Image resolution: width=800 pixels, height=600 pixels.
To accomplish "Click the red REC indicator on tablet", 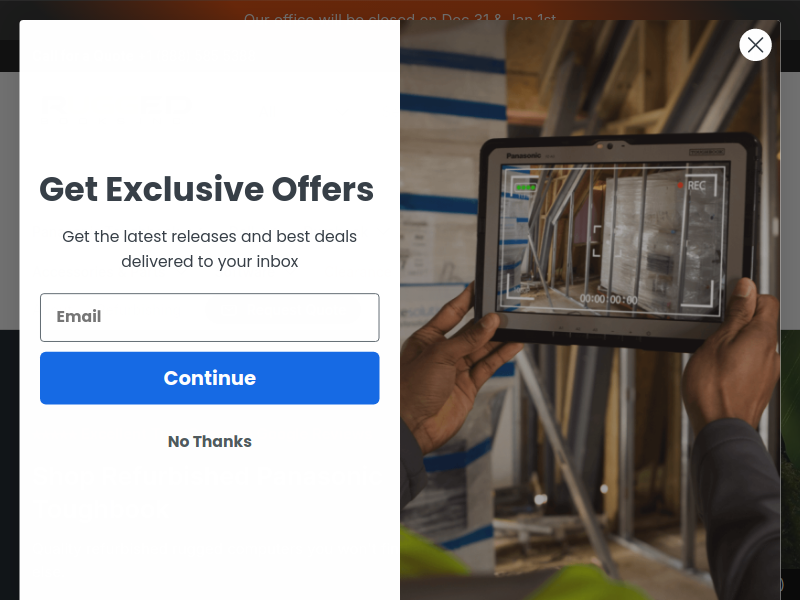I will (x=692, y=186).
